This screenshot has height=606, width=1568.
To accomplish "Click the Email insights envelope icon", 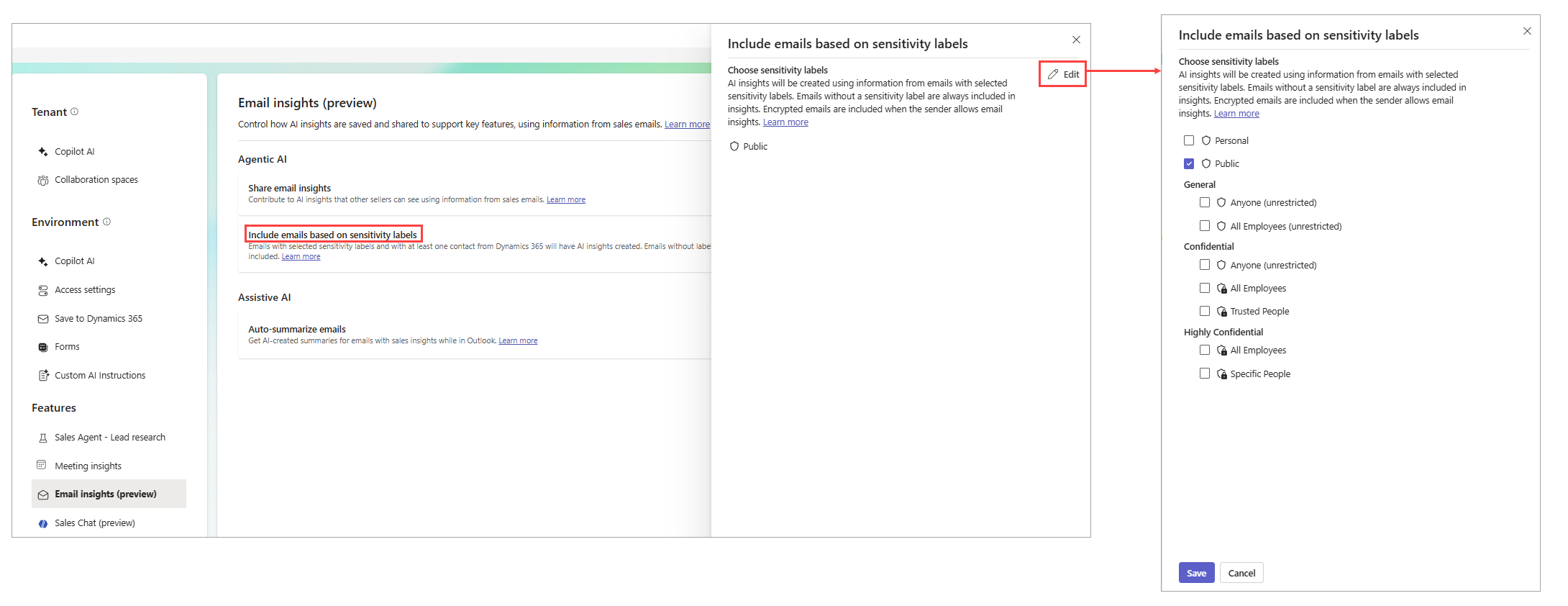I will [43, 494].
